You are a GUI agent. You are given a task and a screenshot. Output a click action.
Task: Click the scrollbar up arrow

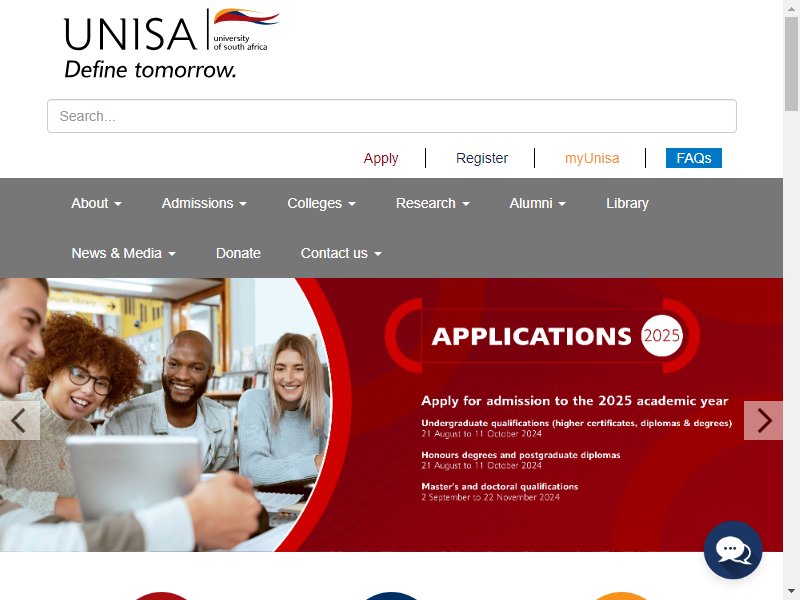click(791, 8)
